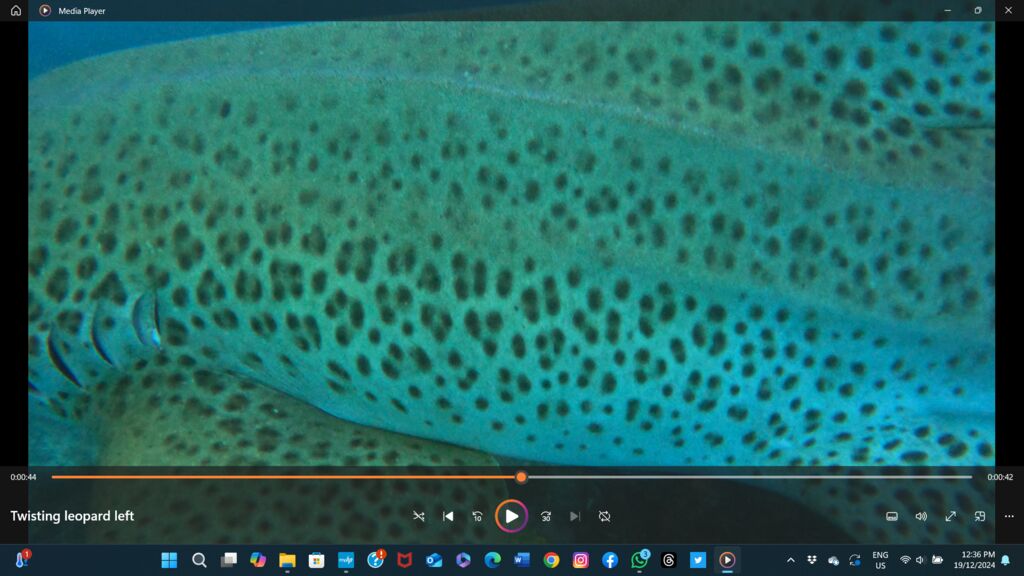Open Windows Start menu
The width and height of the screenshot is (1024, 576).
click(x=169, y=560)
